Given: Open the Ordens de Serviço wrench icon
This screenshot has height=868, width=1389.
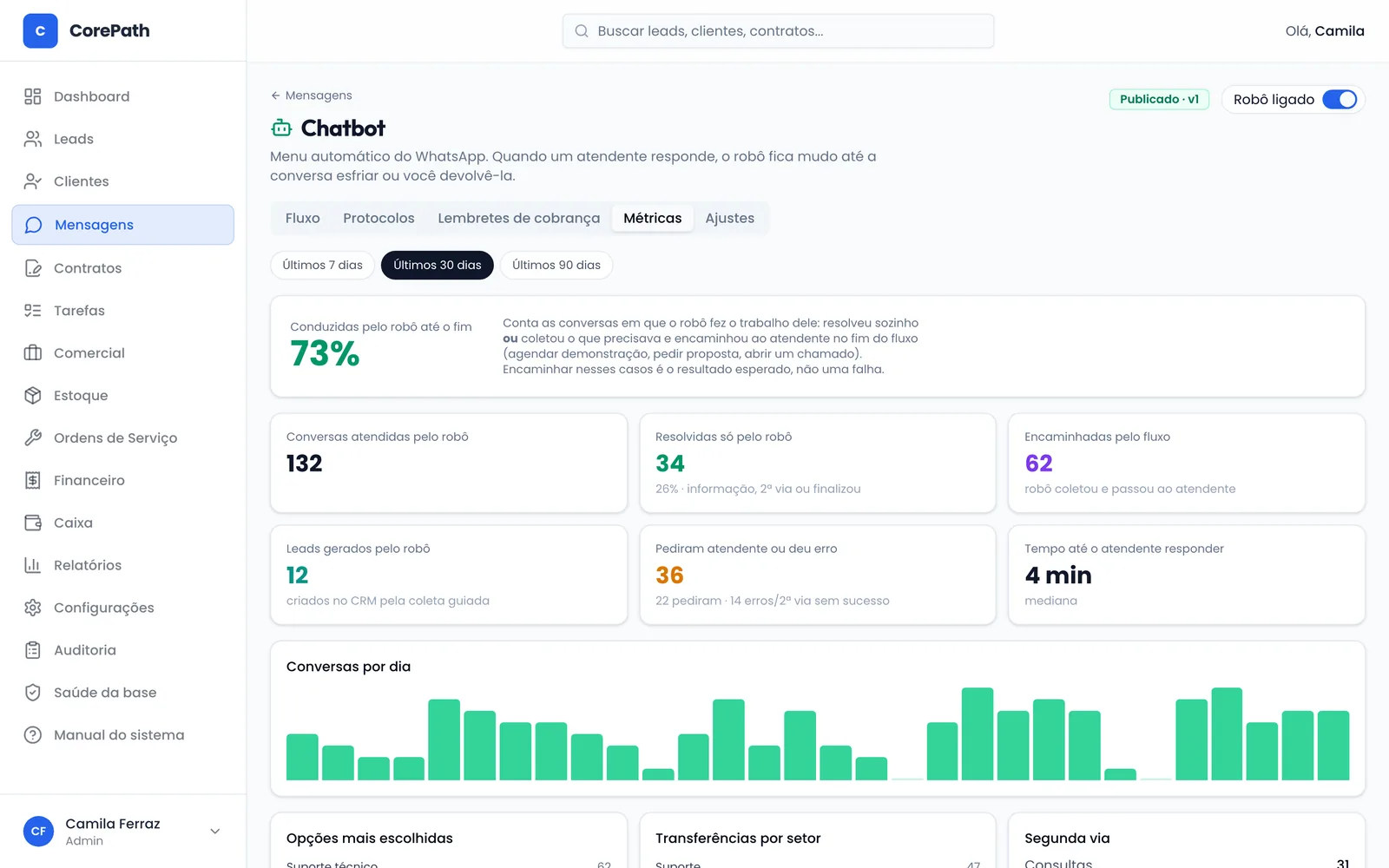Looking at the screenshot, I should click(x=33, y=438).
